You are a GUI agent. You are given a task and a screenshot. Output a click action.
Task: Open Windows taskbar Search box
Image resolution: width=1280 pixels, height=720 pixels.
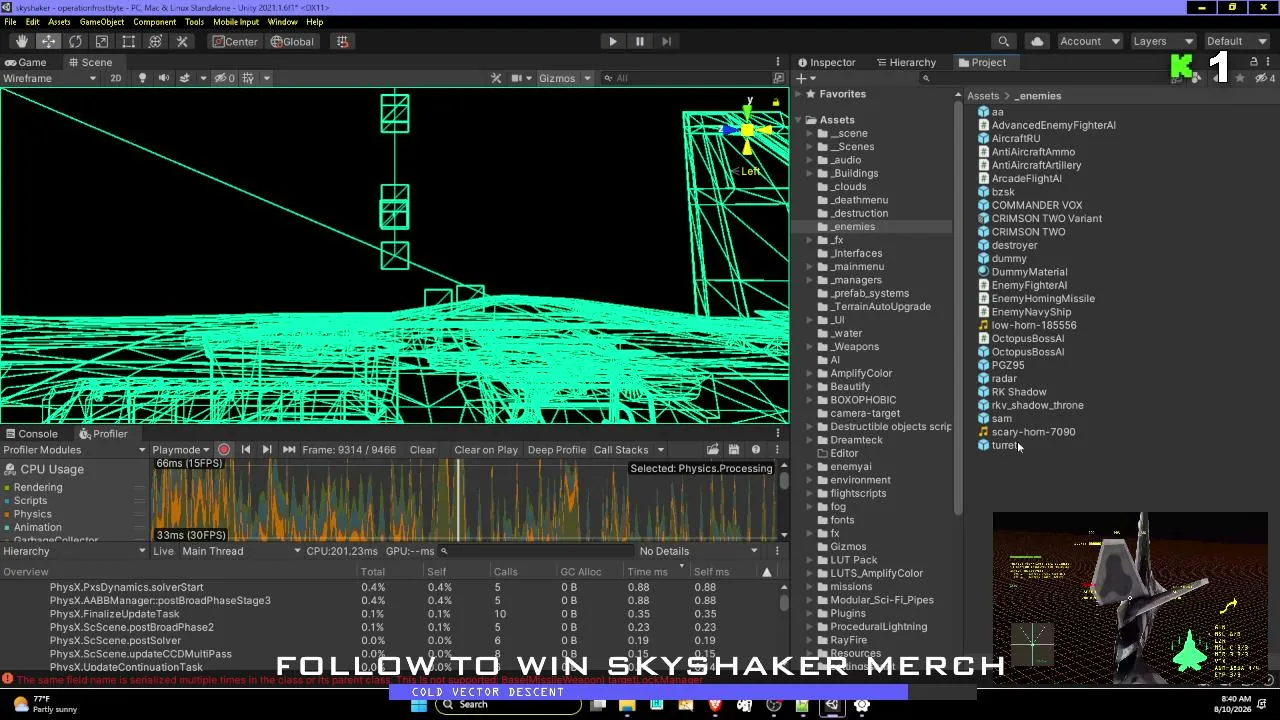[508, 705]
